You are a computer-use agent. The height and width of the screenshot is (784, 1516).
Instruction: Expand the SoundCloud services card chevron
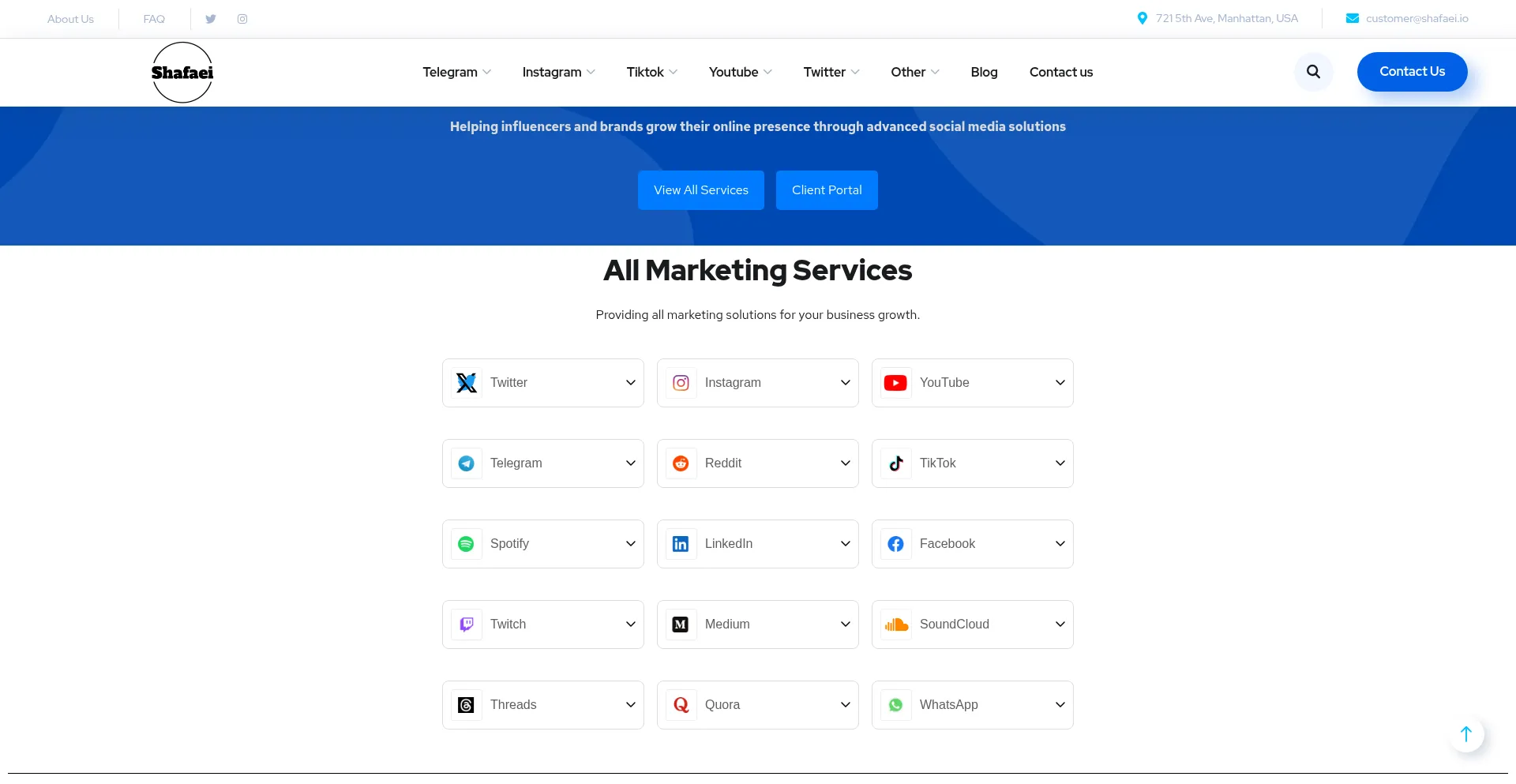coord(1060,625)
